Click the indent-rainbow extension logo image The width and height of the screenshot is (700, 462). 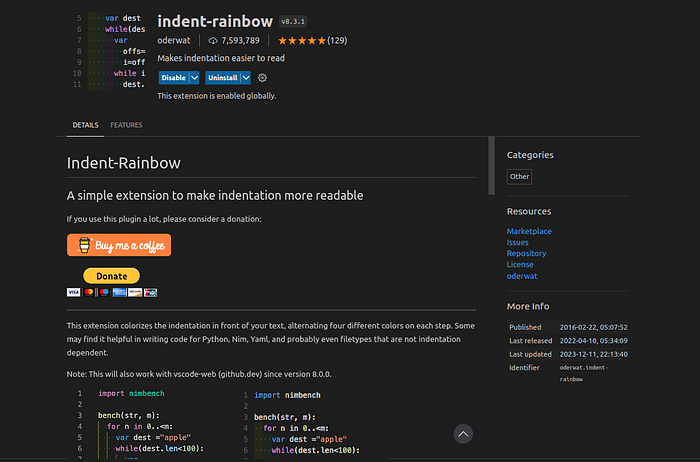pyautogui.click(x=109, y=51)
